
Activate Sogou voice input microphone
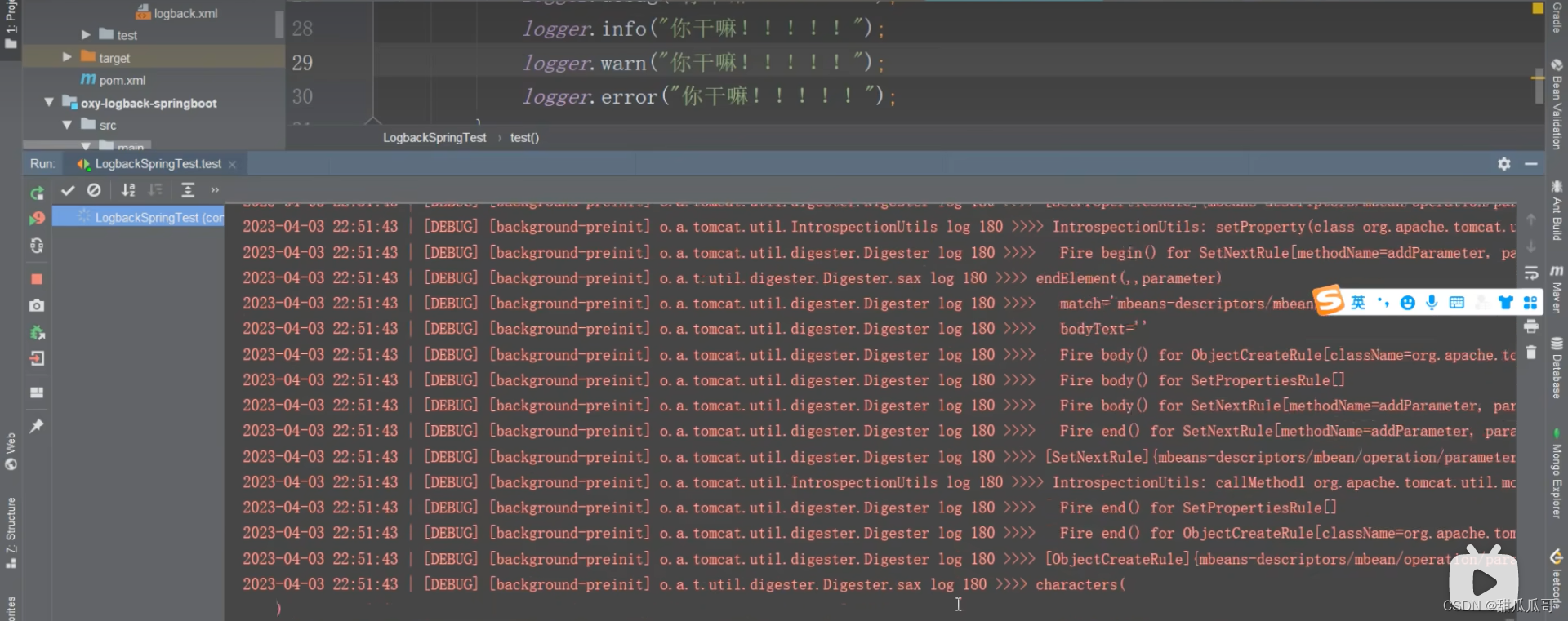coord(1432,303)
